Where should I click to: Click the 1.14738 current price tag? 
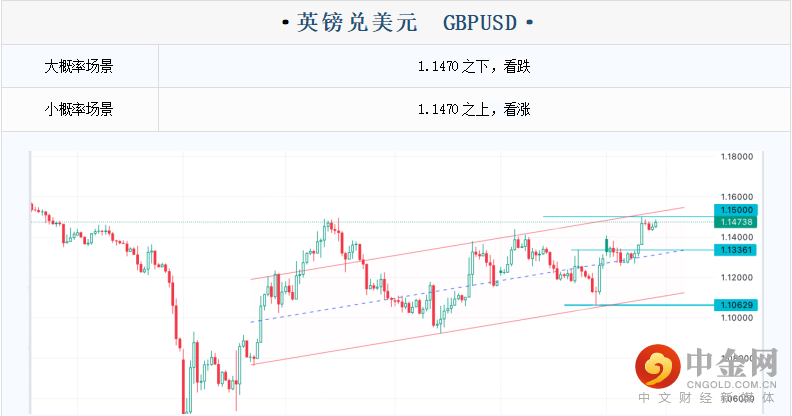pyautogui.click(x=735, y=222)
